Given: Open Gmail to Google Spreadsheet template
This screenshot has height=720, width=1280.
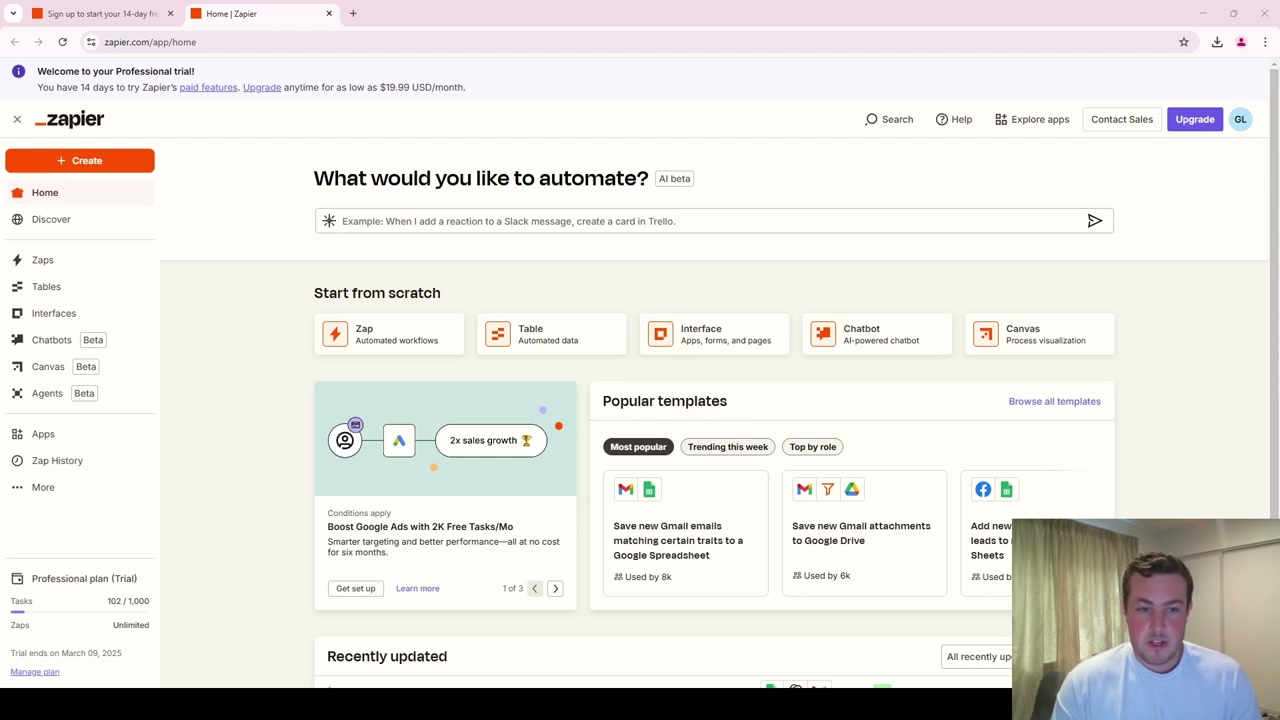Looking at the screenshot, I should click(686, 533).
